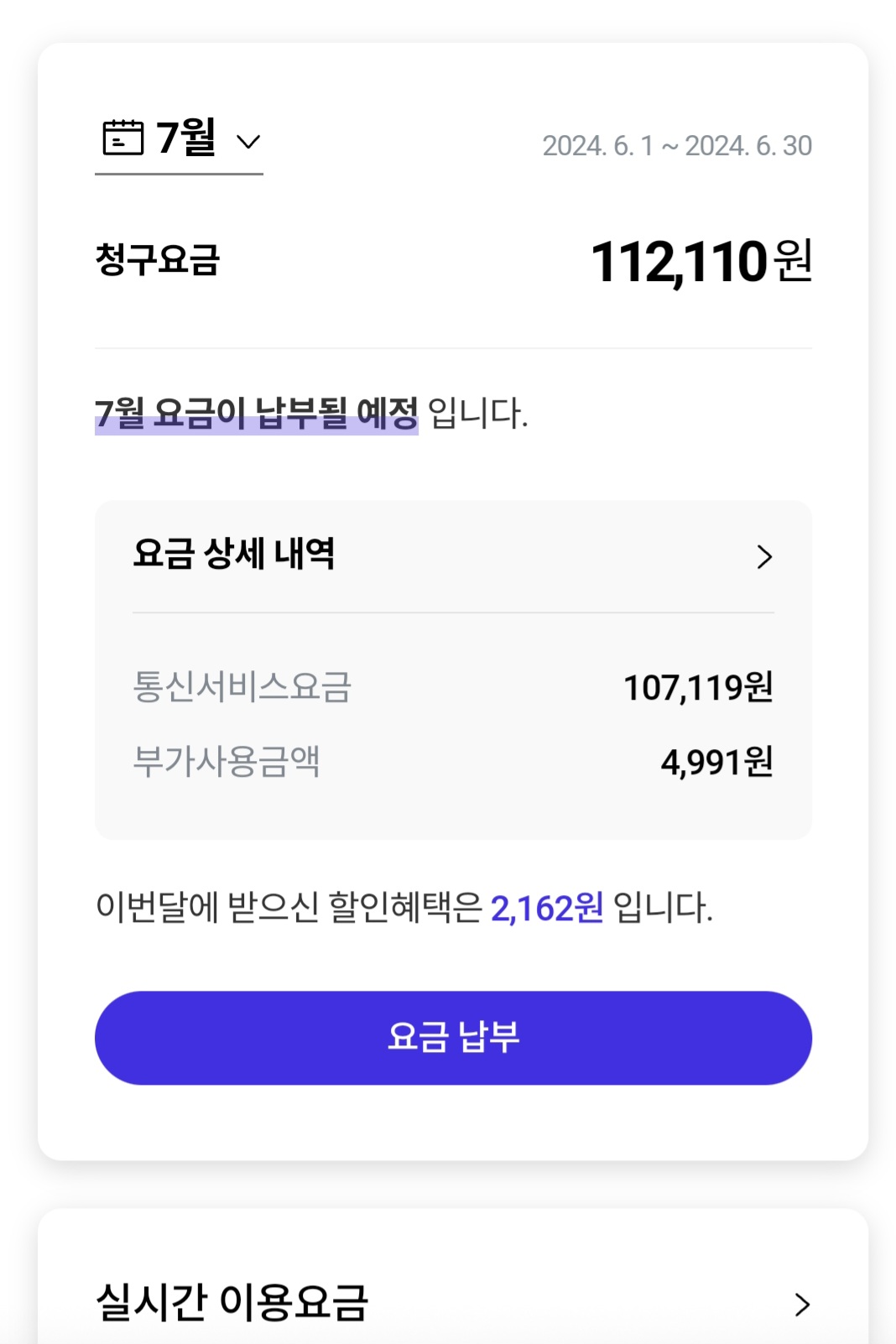Select the 통신서비스요금 row label
This screenshot has width=896, height=1344.
point(242,687)
